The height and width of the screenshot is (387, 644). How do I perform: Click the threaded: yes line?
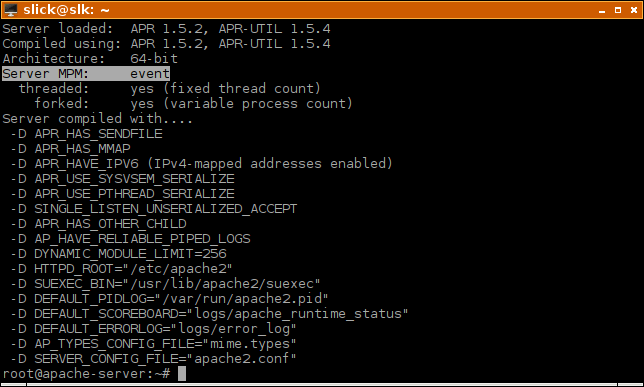(170, 89)
